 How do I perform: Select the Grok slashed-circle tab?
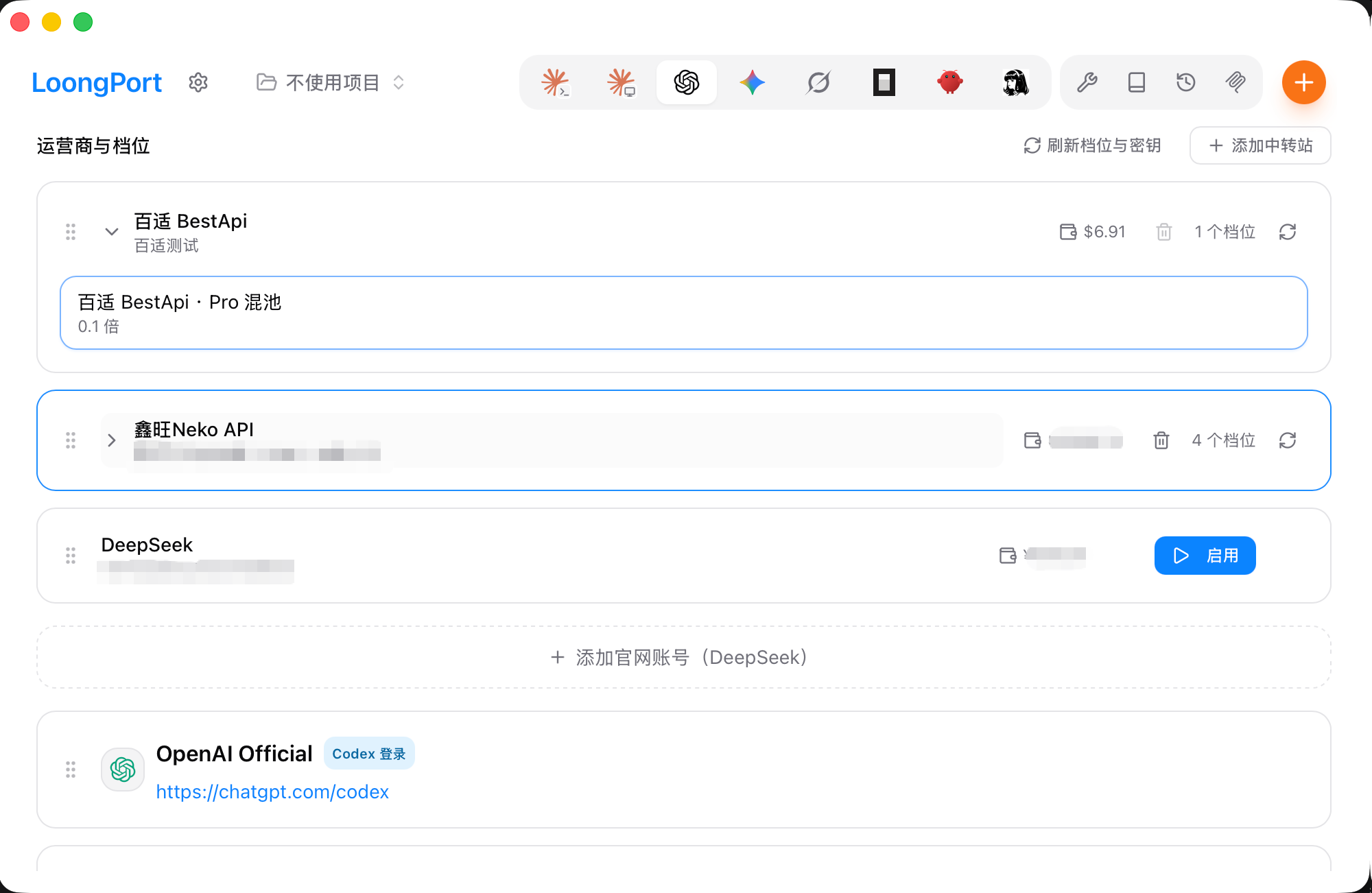click(x=818, y=82)
